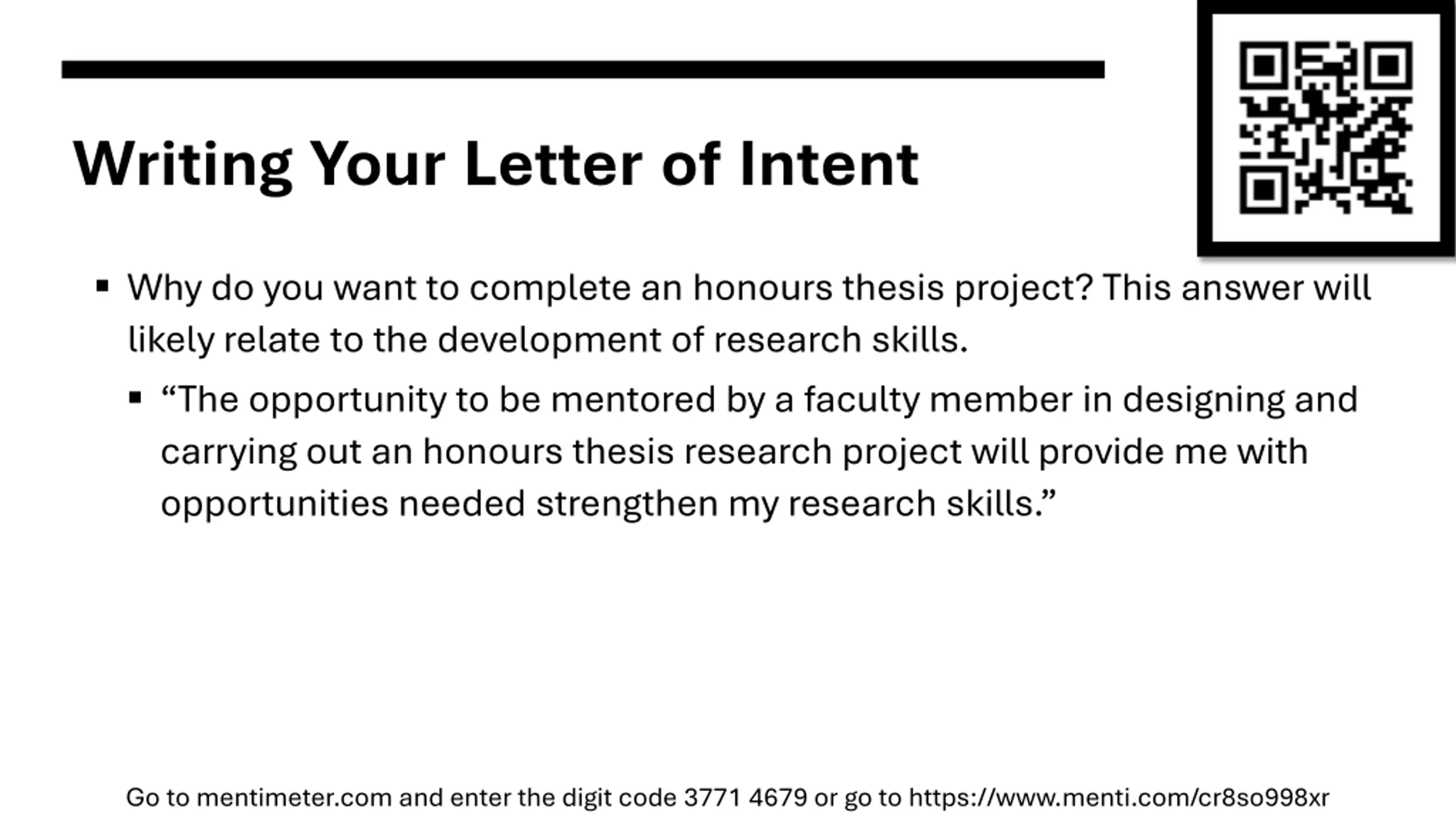This screenshot has height=819, width=1456.
Task: Open the https://www.menti.com/cr8so998xr link
Action: coord(1119,797)
